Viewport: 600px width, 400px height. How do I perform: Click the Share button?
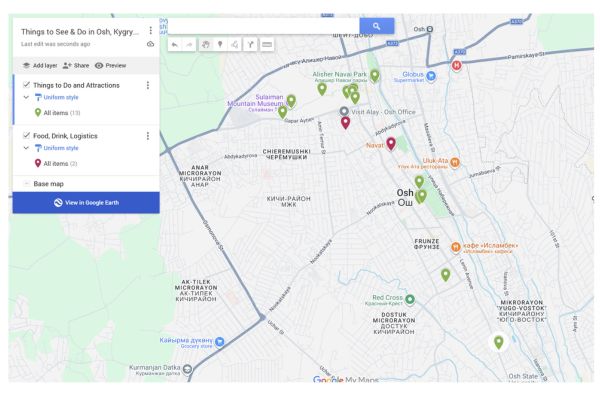point(76,65)
